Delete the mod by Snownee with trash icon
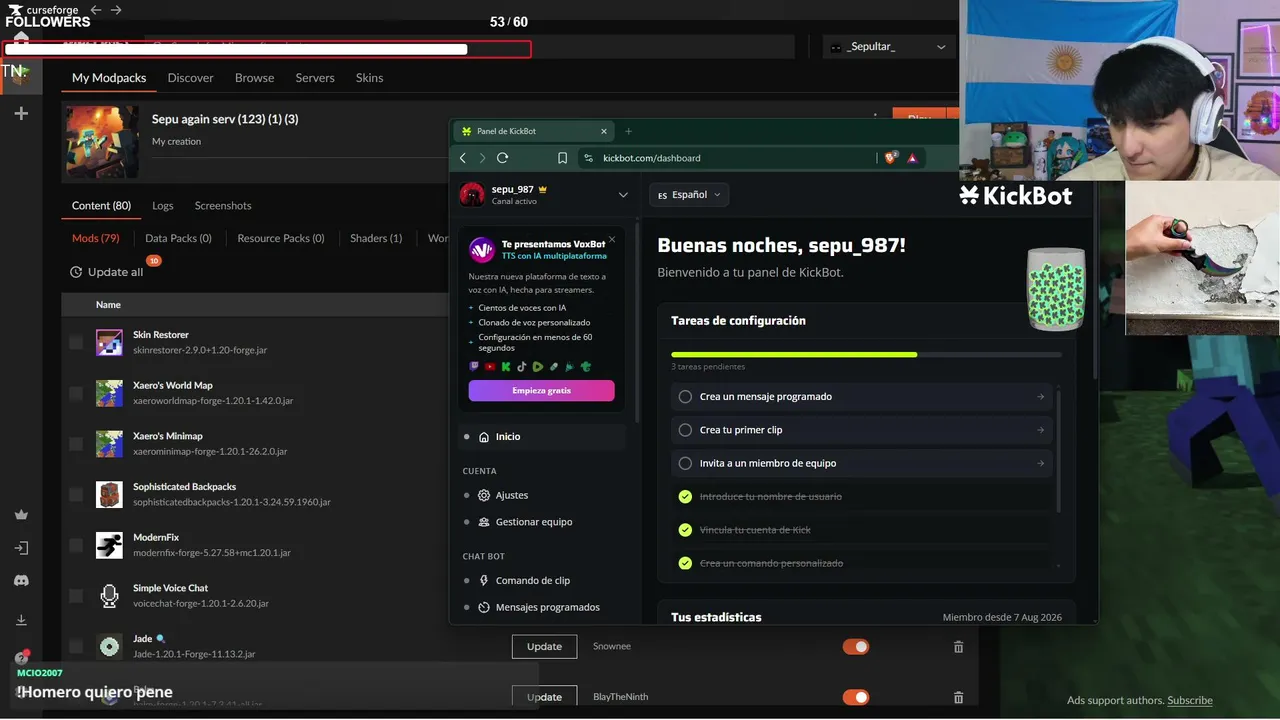This screenshot has width=1280, height=720. (958, 647)
